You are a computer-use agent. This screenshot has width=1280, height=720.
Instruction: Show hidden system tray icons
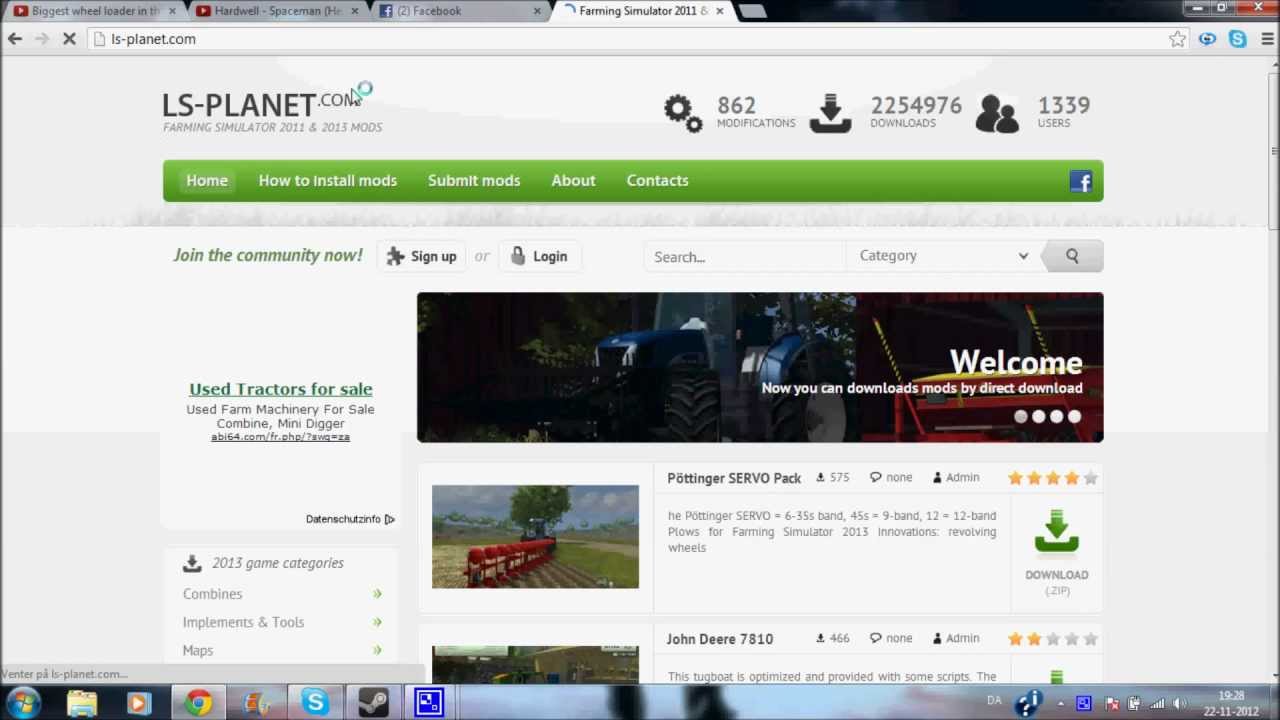coord(1062,703)
